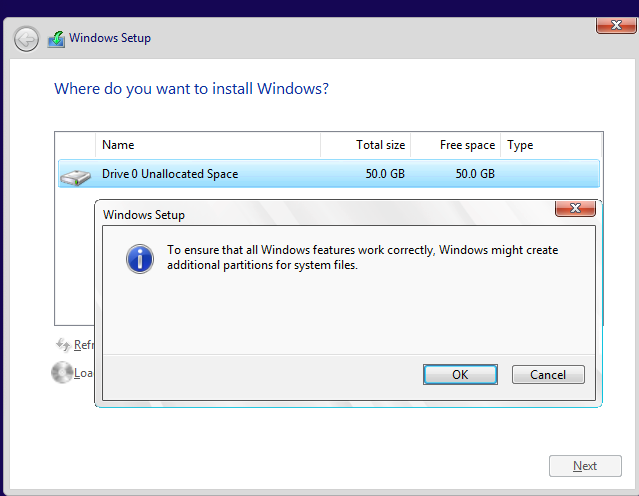Click the Free space column header
This screenshot has height=496, width=639.
click(456, 145)
